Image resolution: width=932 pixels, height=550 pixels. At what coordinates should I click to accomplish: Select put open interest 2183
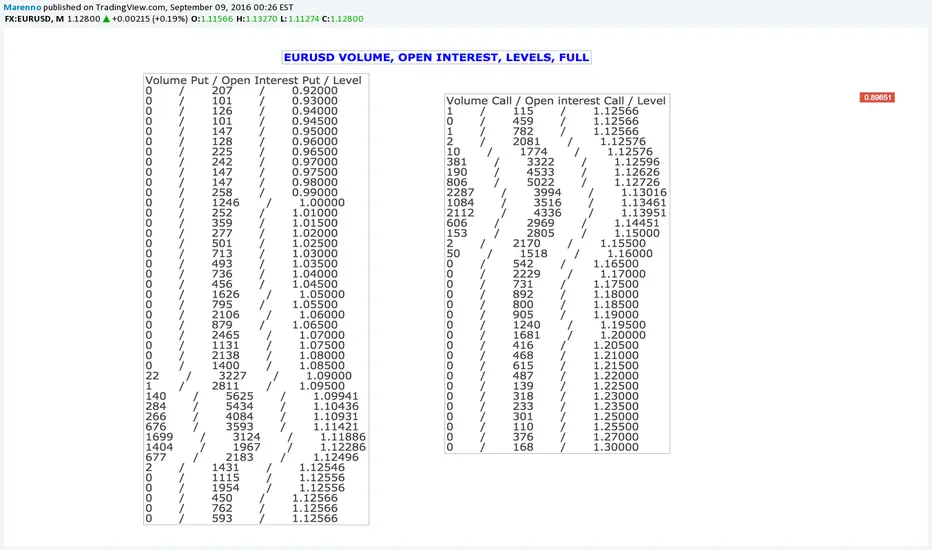pyautogui.click(x=240, y=457)
